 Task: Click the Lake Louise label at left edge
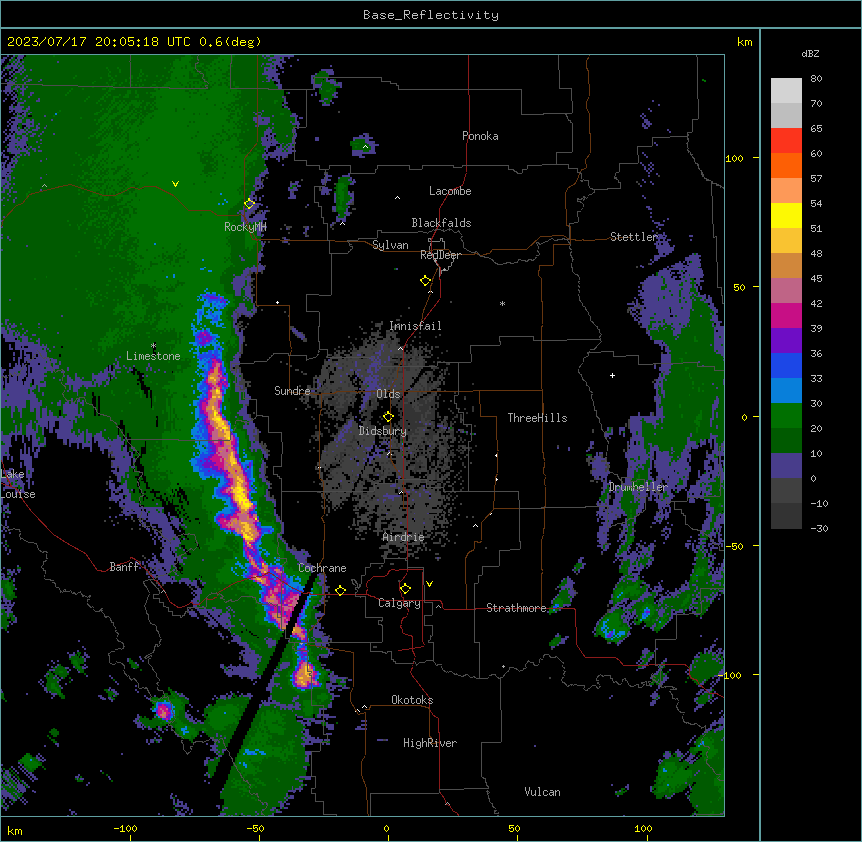click(x=18, y=484)
